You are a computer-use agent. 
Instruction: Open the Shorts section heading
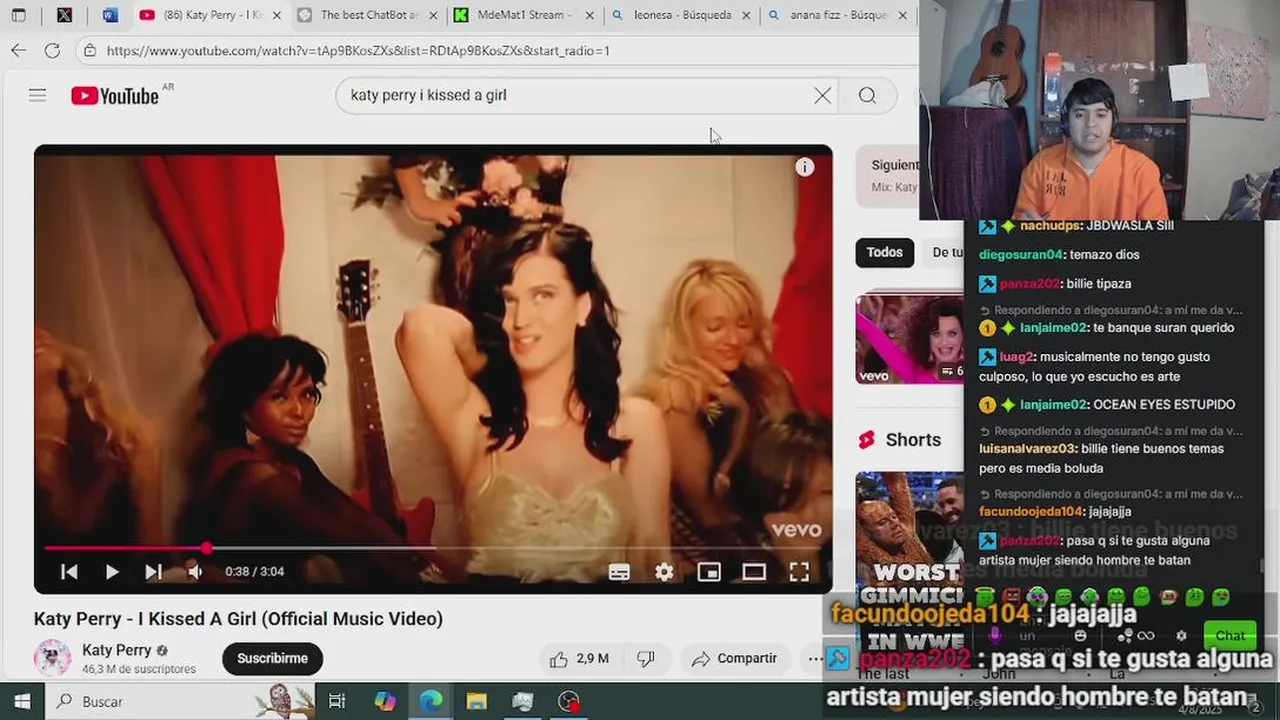(x=913, y=440)
